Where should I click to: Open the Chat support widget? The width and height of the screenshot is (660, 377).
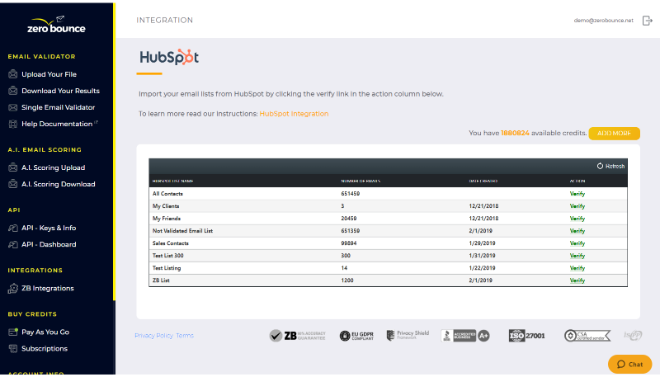630,364
